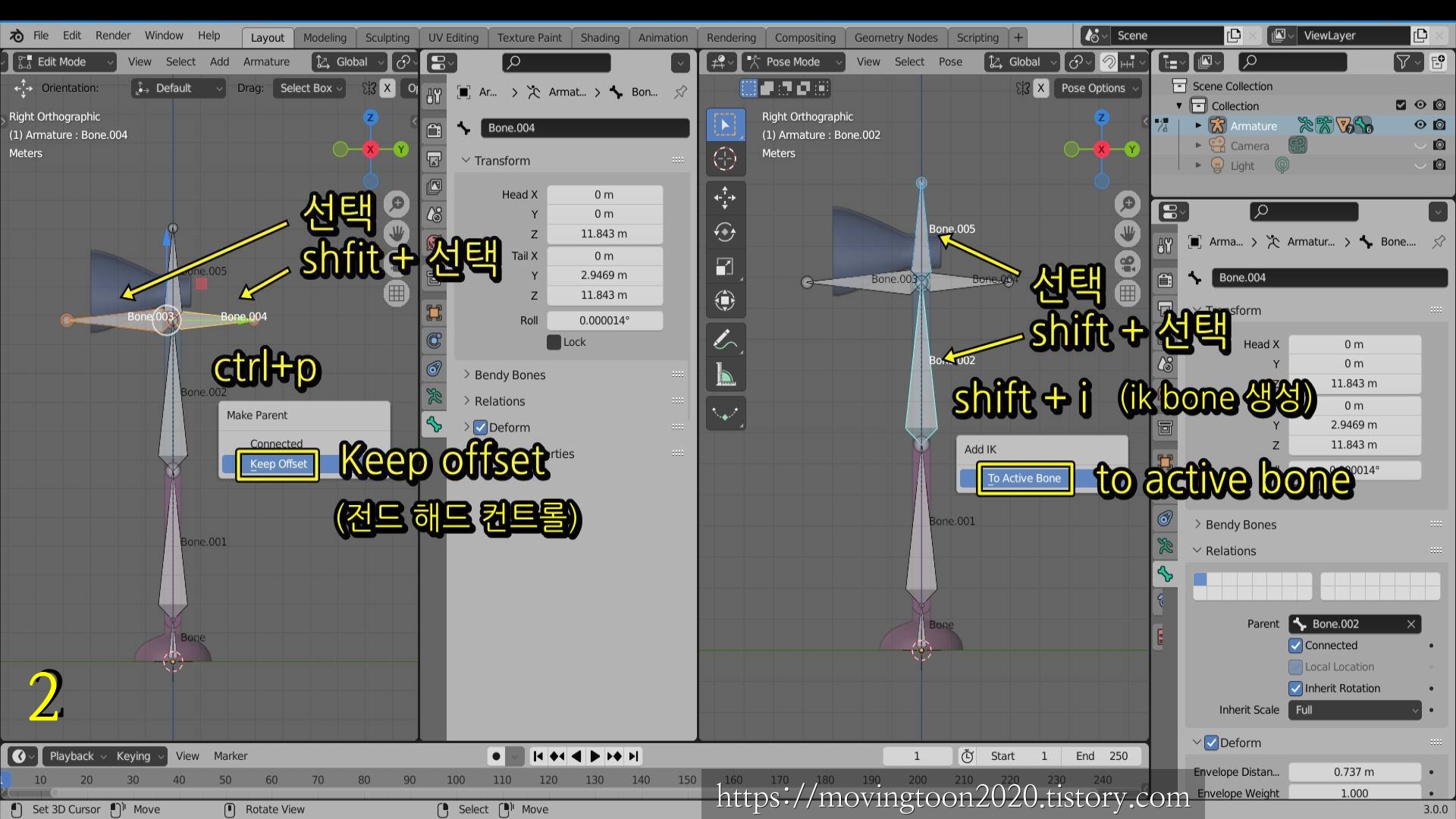The image size is (1456, 819).
Task: Expand the Bendy Bones section in the middle panel
Action: coord(510,375)
